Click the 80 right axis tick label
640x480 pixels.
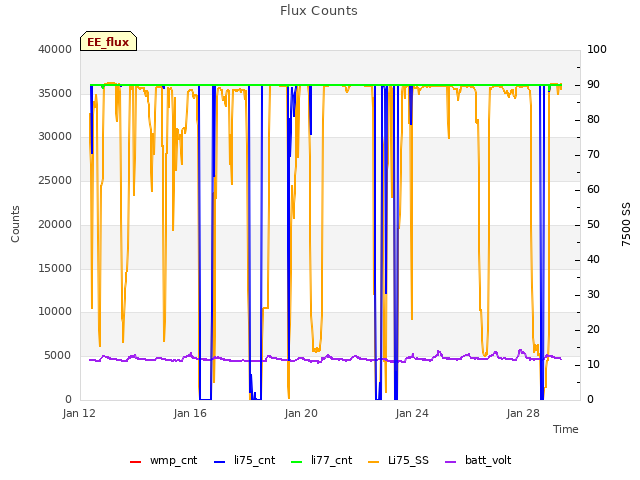pyautogui.click(x=593, y=120)
